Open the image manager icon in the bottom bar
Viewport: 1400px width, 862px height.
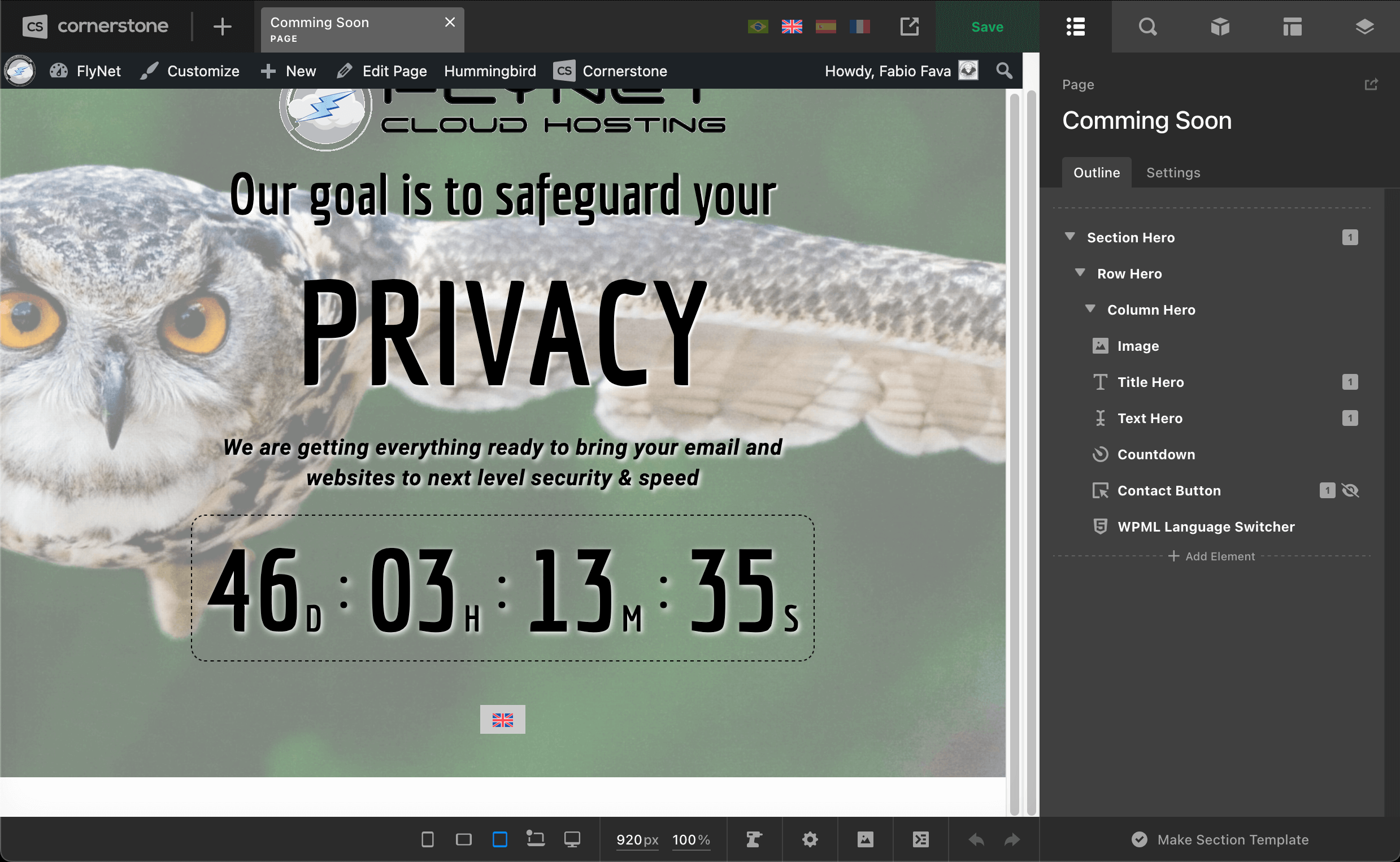coord(865,839)
